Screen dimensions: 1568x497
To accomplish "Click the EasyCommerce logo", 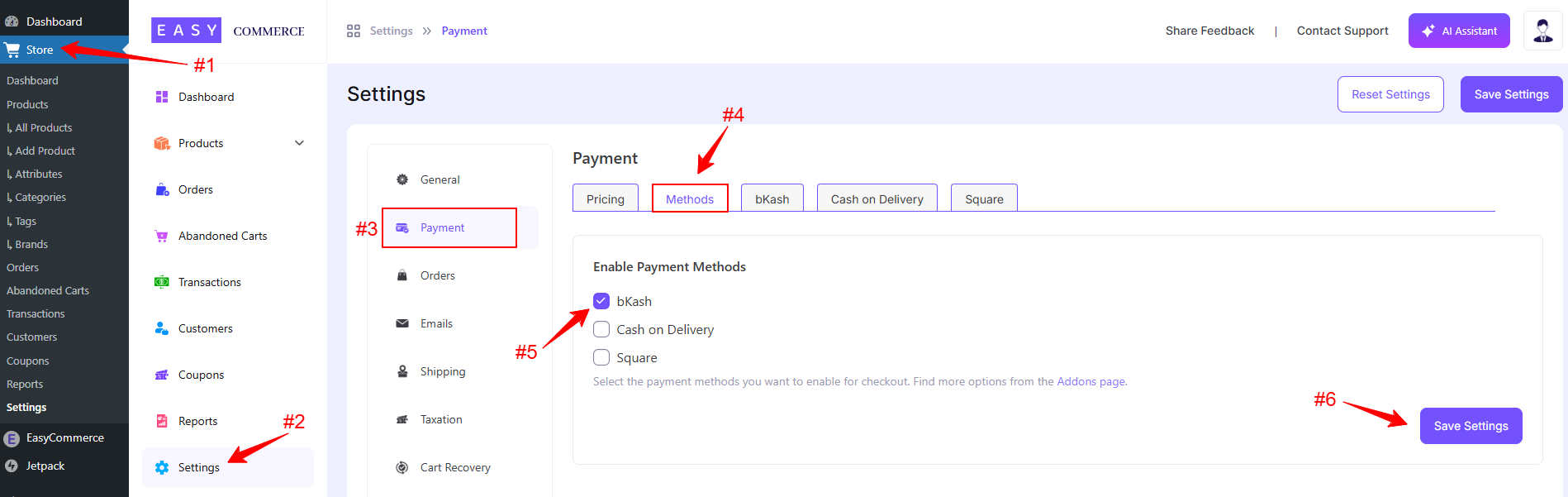I will [x=228, y=31].
